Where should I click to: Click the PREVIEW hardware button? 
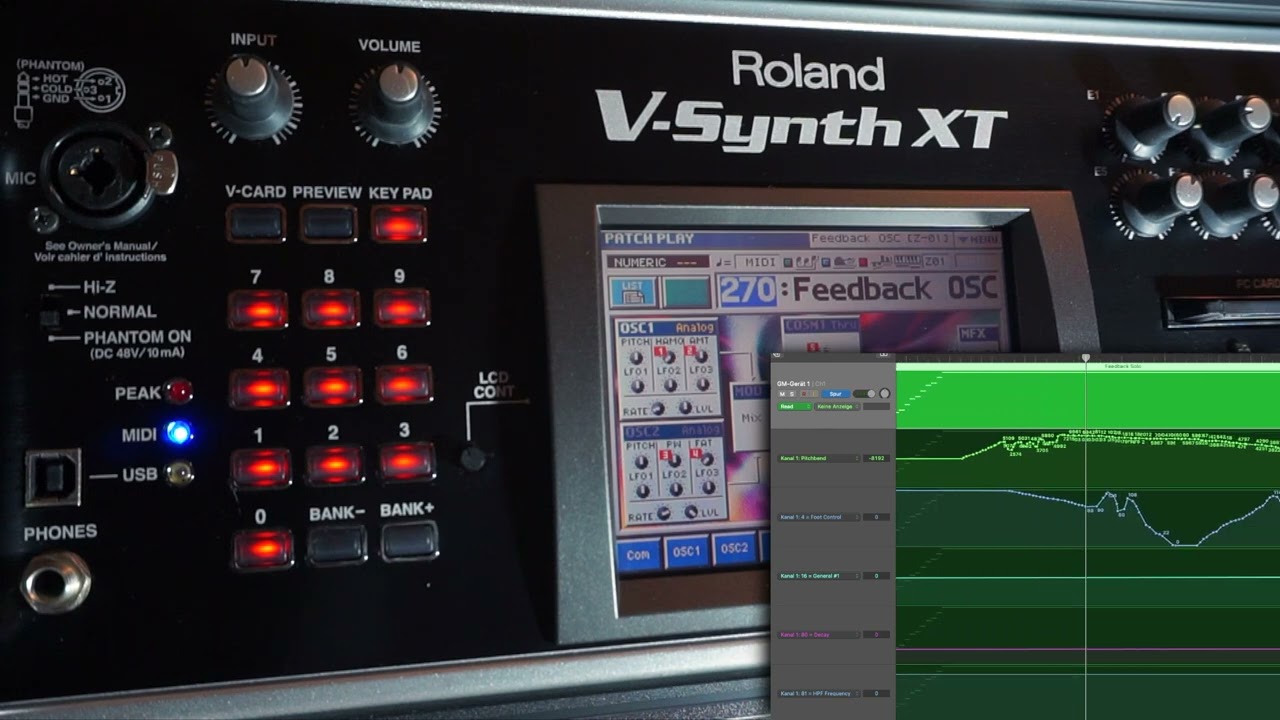(x=329, y=223)
